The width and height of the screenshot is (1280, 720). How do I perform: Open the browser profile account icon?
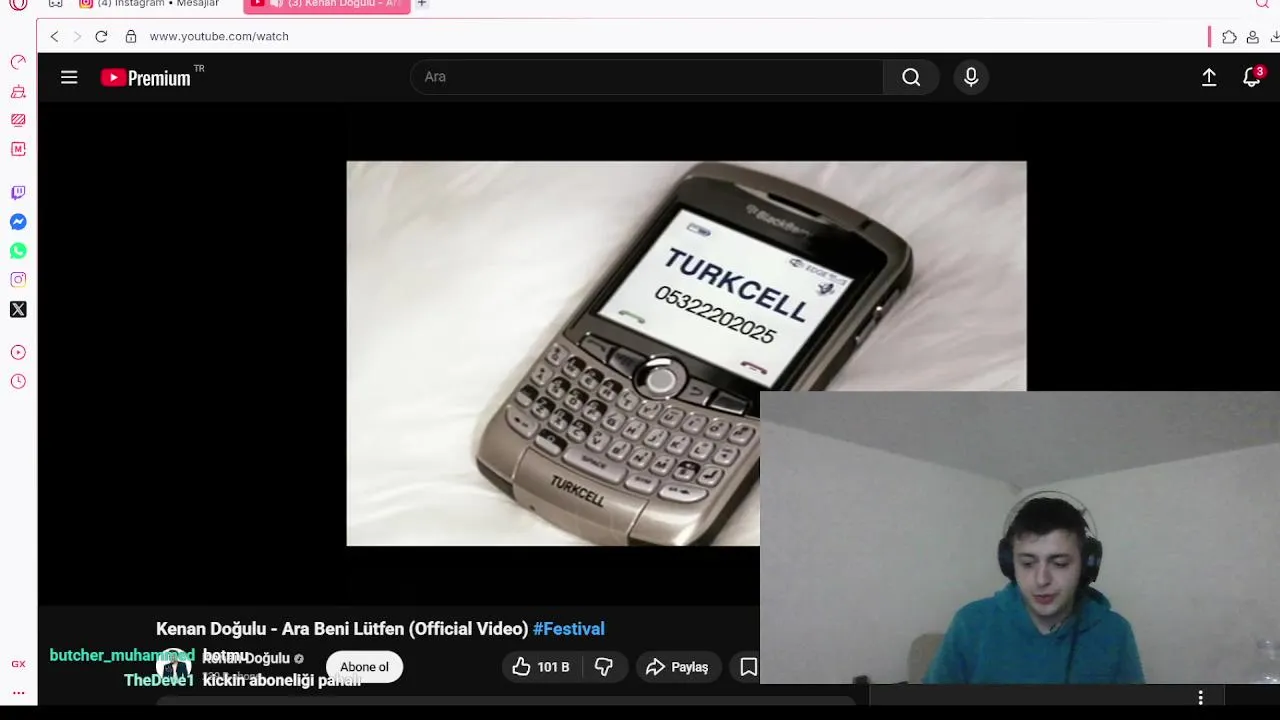[x=1252, y=37]
